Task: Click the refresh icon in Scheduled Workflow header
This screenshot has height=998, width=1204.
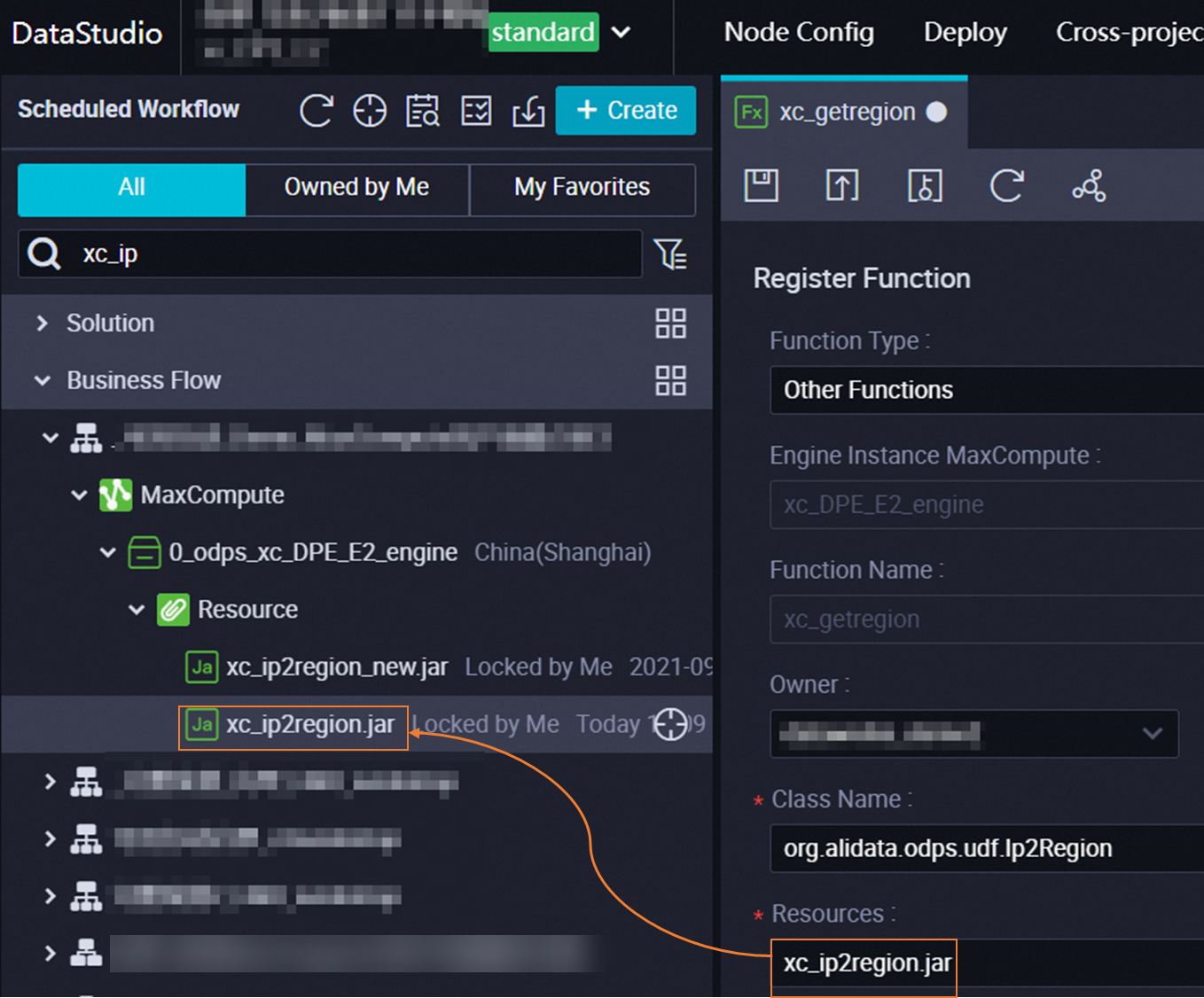Action: 316,111
